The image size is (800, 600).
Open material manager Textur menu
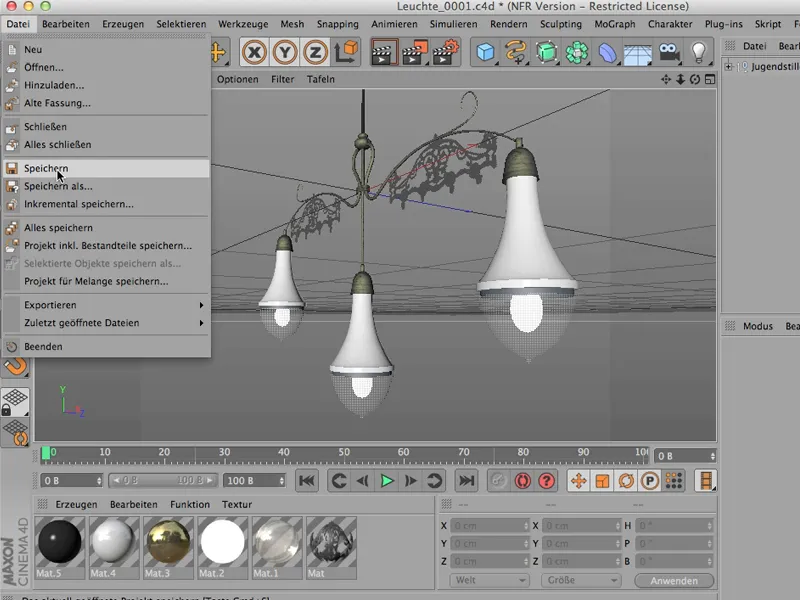[236, 504]
